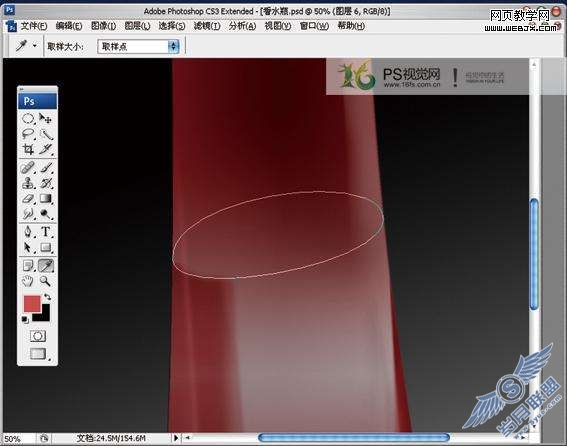The height and width of the screenshot is (446, 567).
Task: Select the Move tool
Action: tap(46, 118)
